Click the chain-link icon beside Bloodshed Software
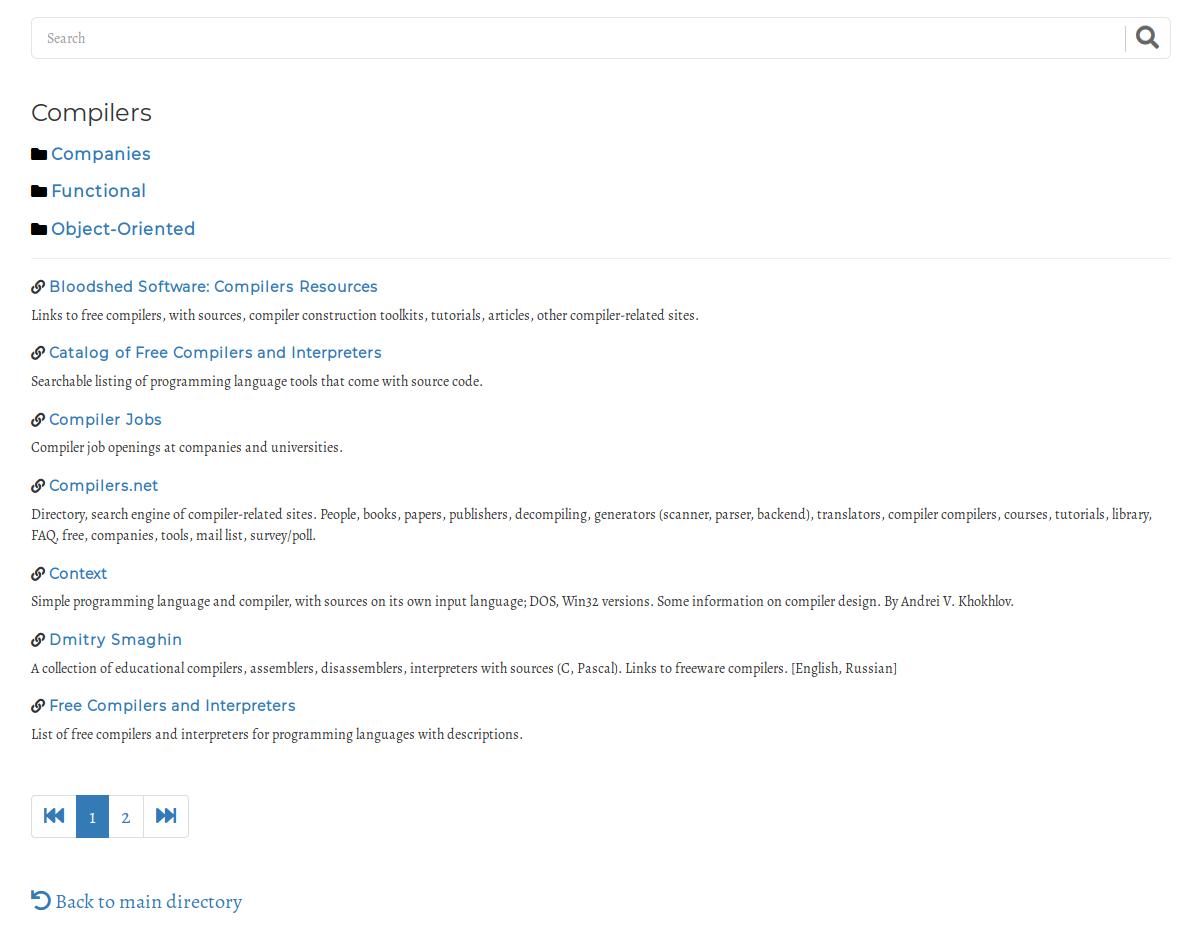Image resolution: width=1199 pixels, height=935 pixels. click(38, 287)
